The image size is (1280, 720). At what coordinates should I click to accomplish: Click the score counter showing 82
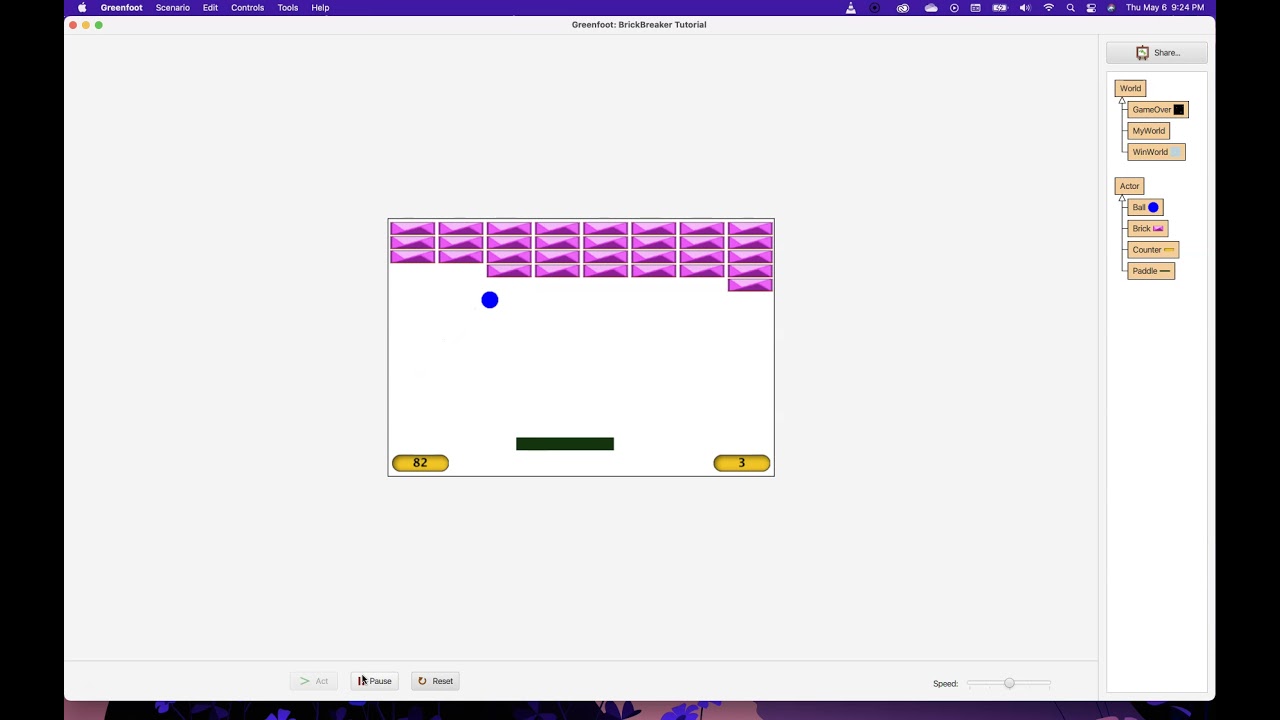420,463
